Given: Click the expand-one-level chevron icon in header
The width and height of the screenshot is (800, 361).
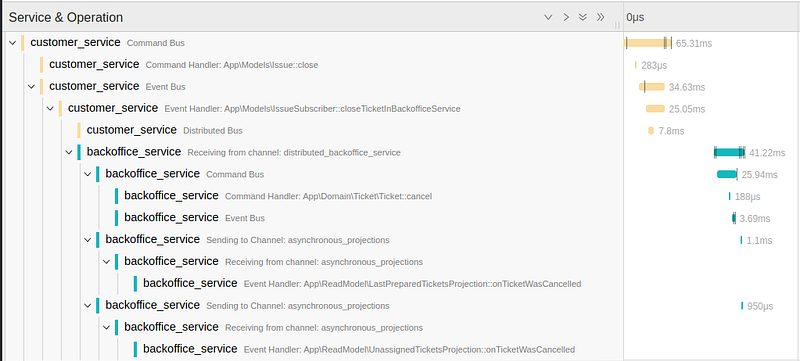Looking at the screenshot, I should click(566, 17).
